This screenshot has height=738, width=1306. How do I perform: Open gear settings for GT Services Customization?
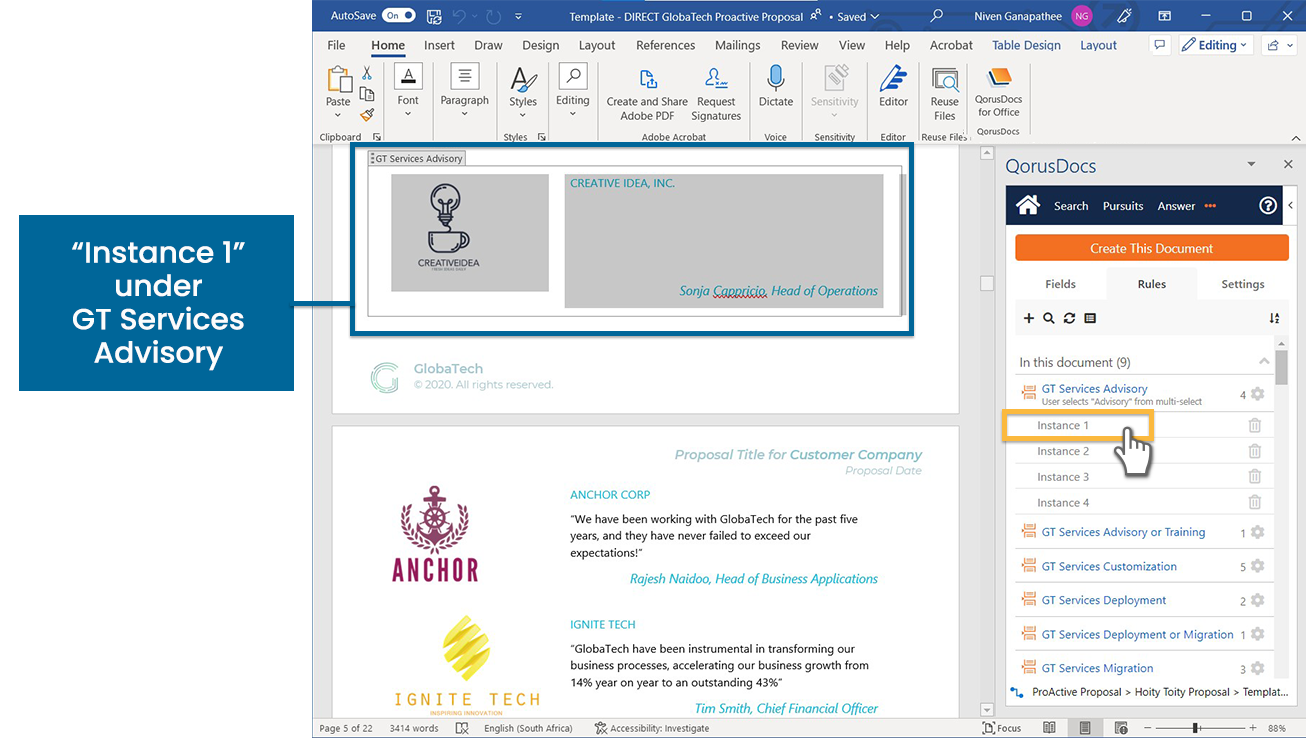point(1257,566)
